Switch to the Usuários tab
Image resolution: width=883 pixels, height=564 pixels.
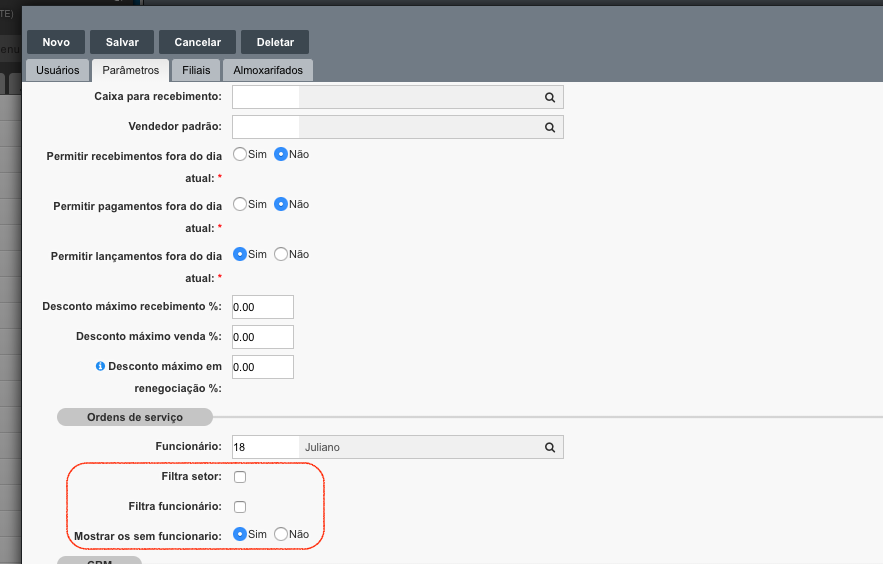(57, 70)
